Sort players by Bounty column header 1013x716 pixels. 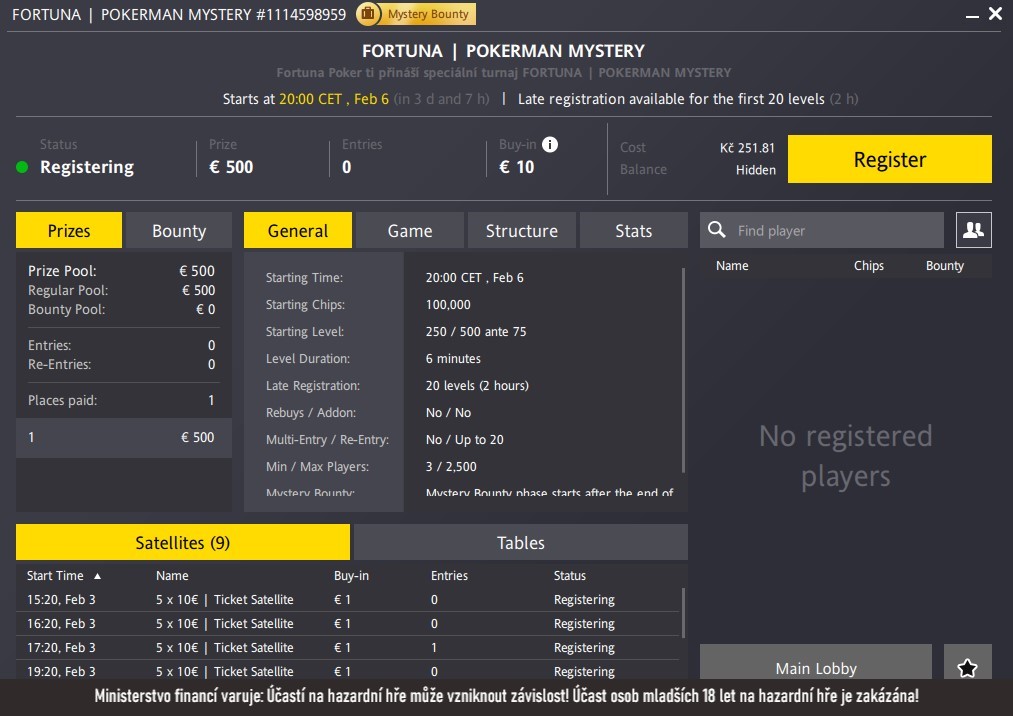click(x=945, y=266)
